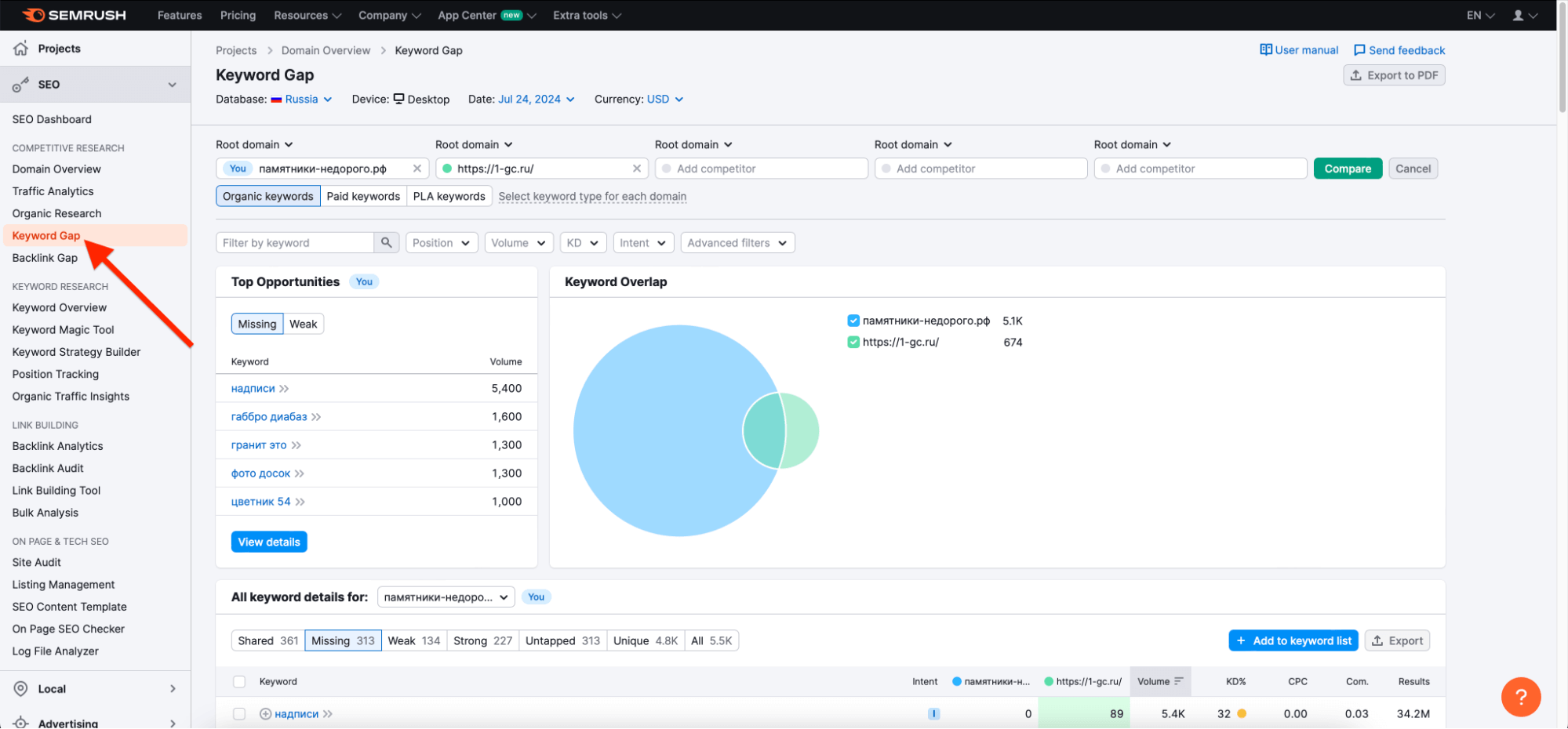Click the Semrush logo
1568x729 pixels.
pos(74,15)
